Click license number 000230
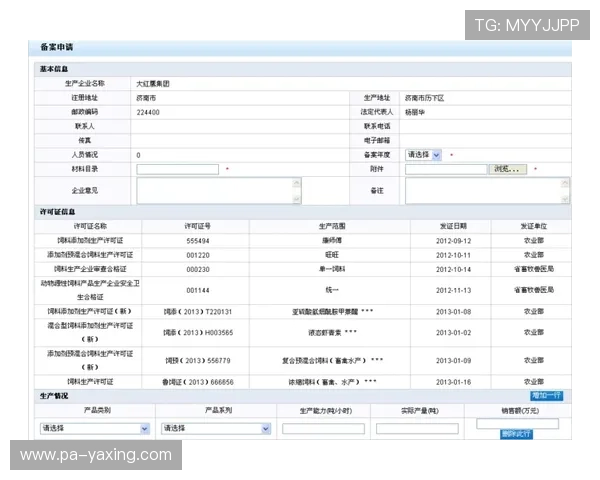The height and width of the screenshot is (480, 600). [198, 269]
